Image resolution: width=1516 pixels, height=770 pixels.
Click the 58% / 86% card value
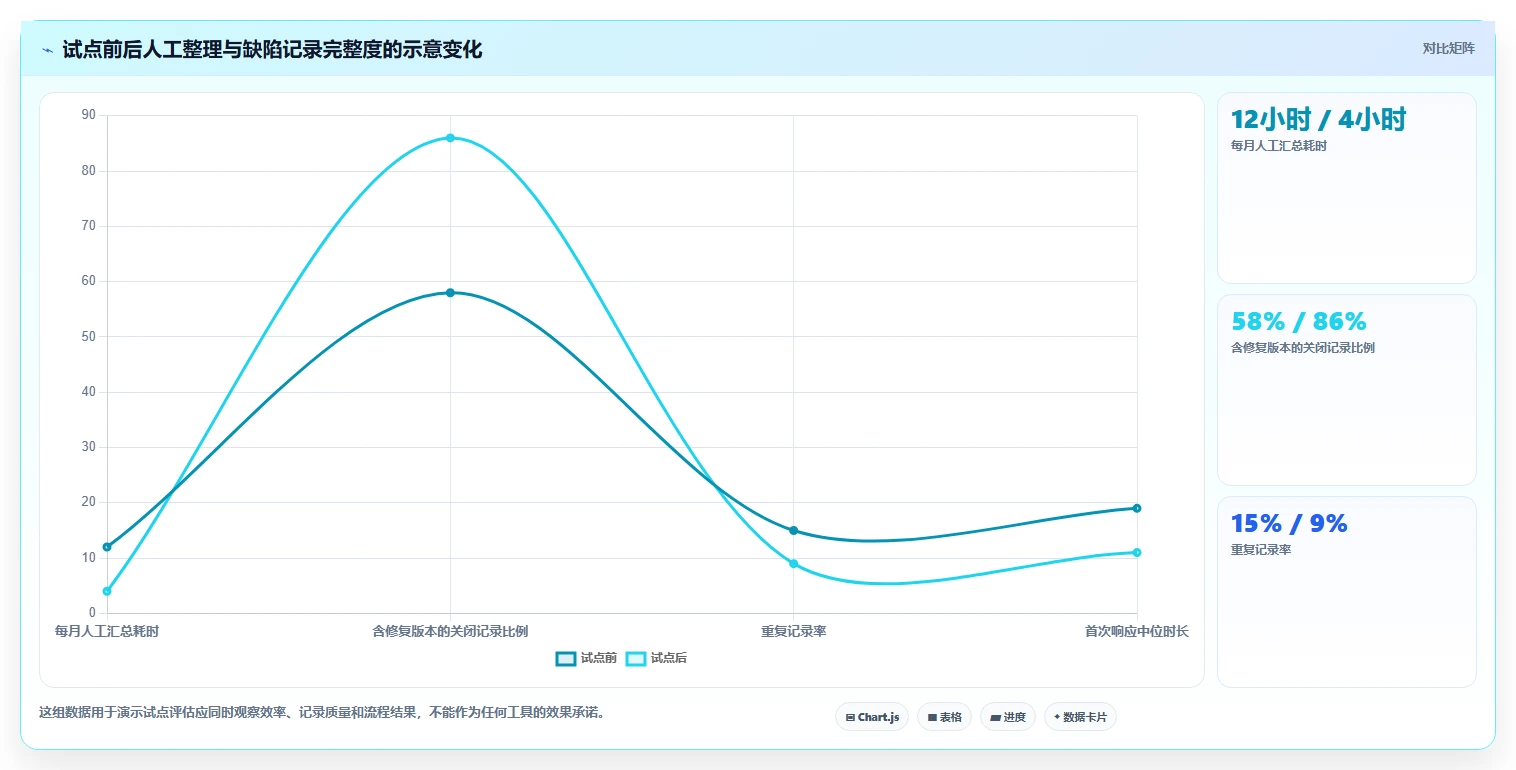1298,321
